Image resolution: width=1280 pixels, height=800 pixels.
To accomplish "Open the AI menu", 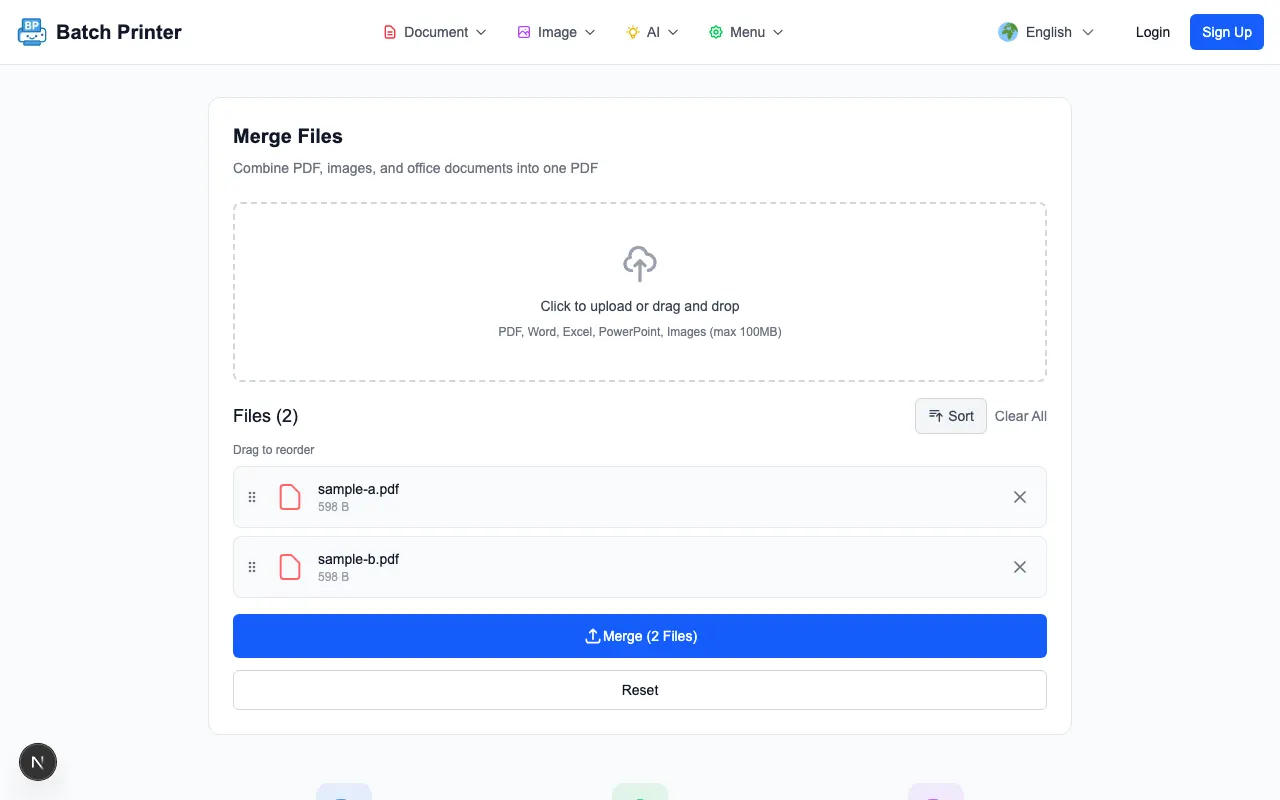I will click(x=652, y=32).
